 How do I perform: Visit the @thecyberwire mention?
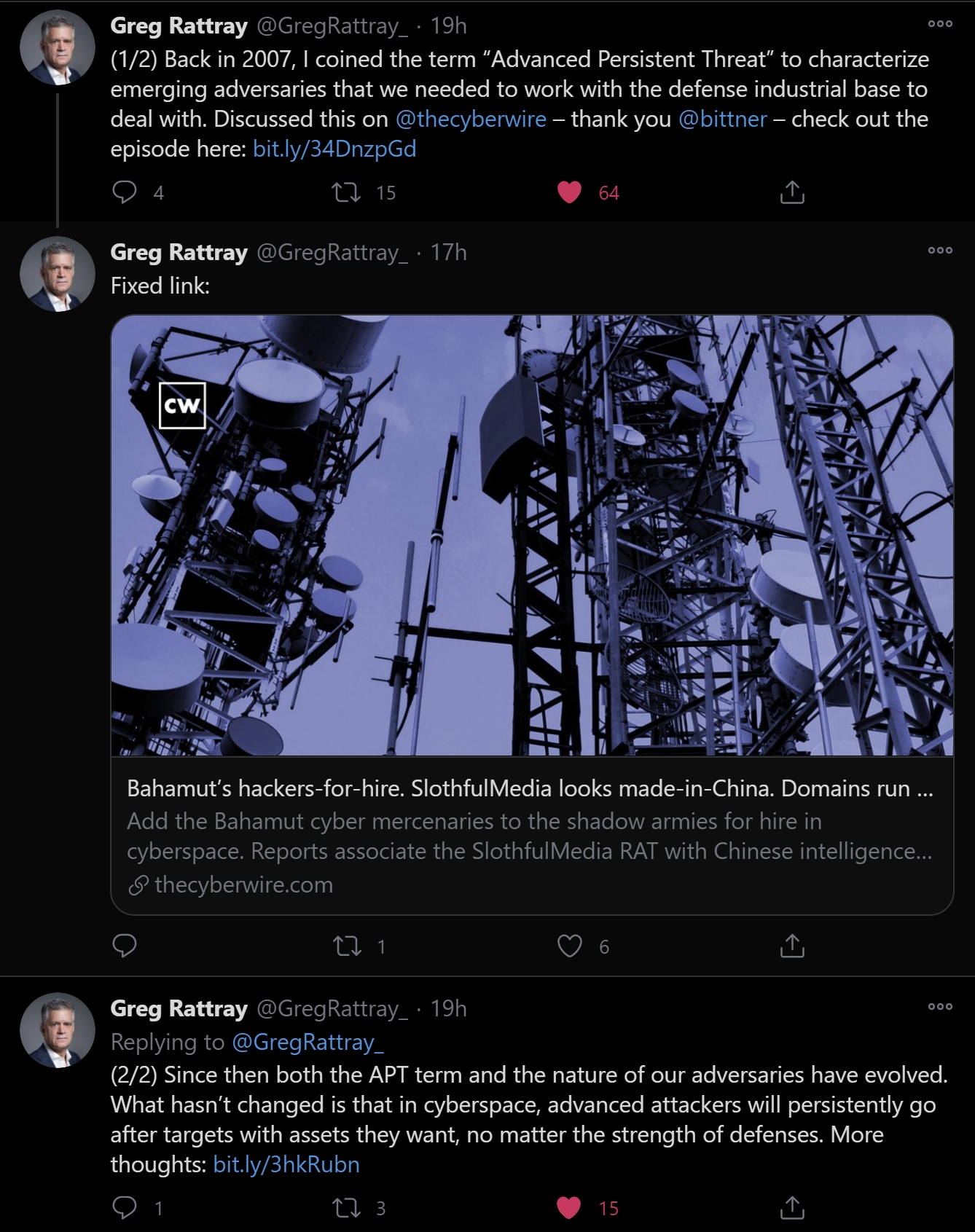tap(471, 119)
